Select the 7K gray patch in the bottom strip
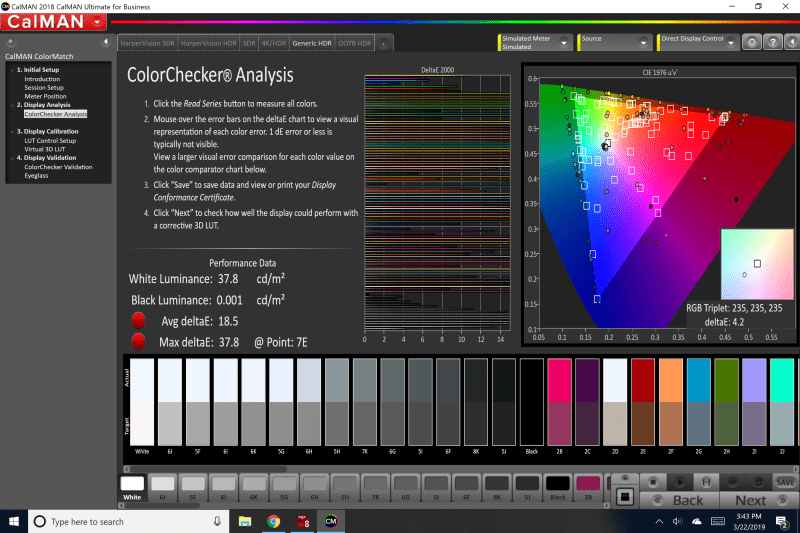 [376, 488]
